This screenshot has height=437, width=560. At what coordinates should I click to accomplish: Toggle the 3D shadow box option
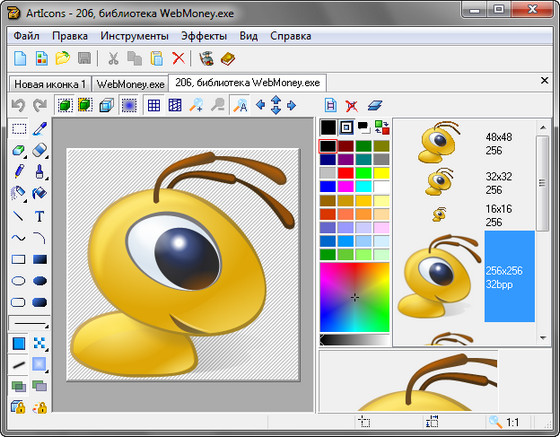coord(106,106)
